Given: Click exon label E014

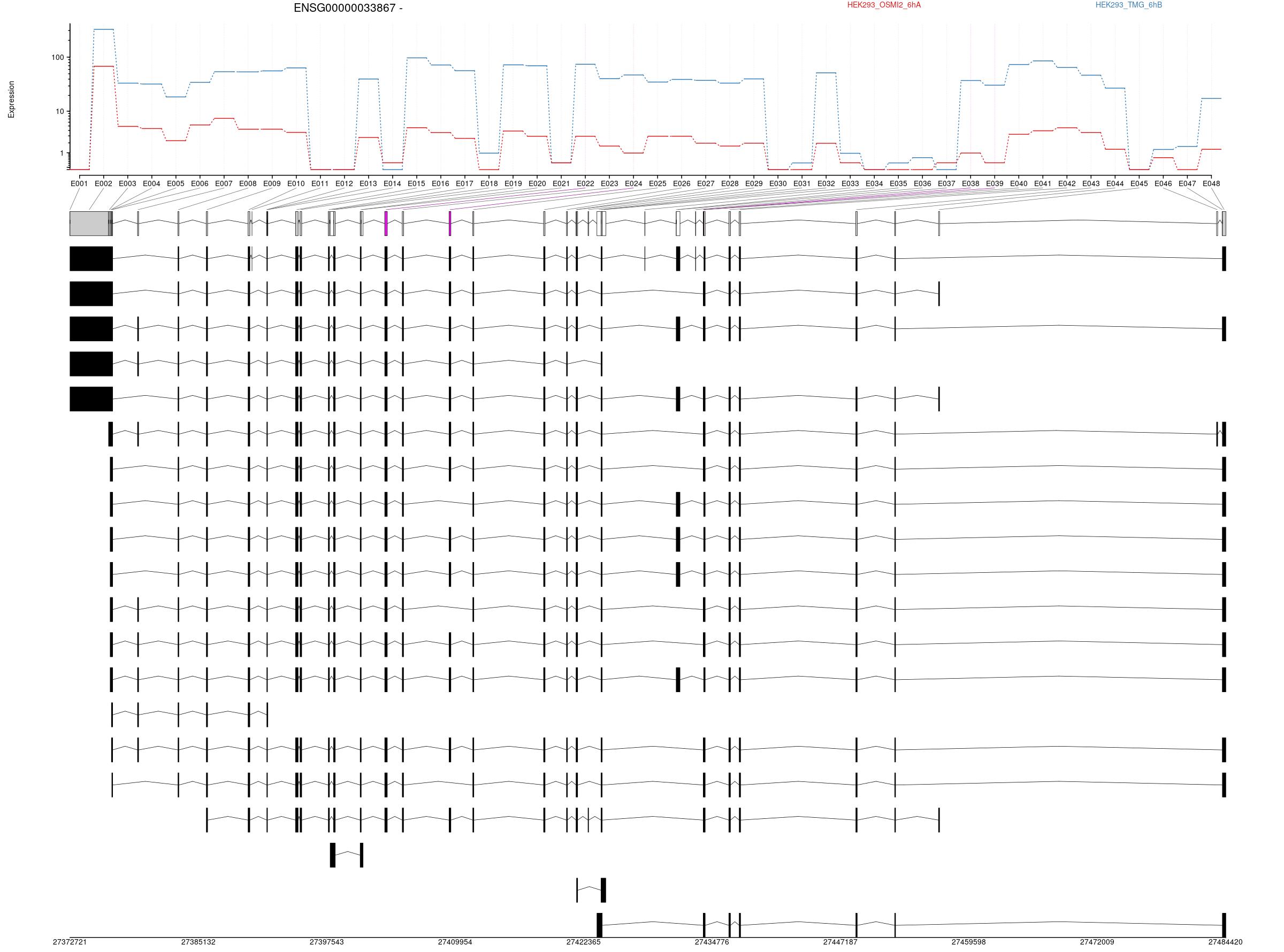Looking at the screenshot, I should point(393,184).
